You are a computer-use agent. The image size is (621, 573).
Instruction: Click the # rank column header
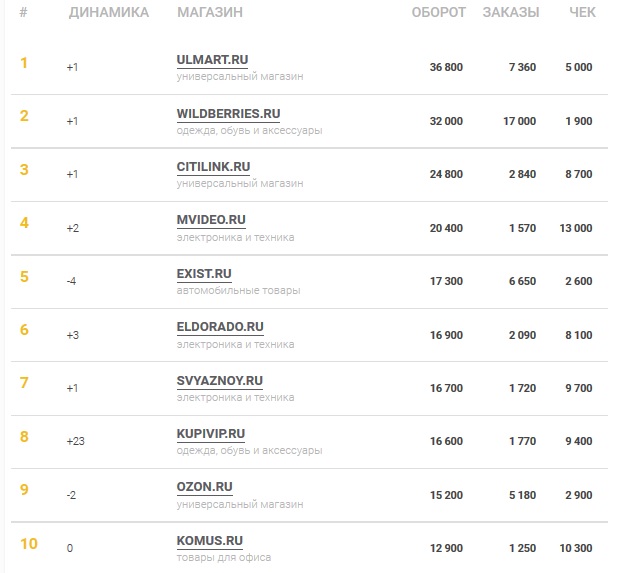coord(24,13)
